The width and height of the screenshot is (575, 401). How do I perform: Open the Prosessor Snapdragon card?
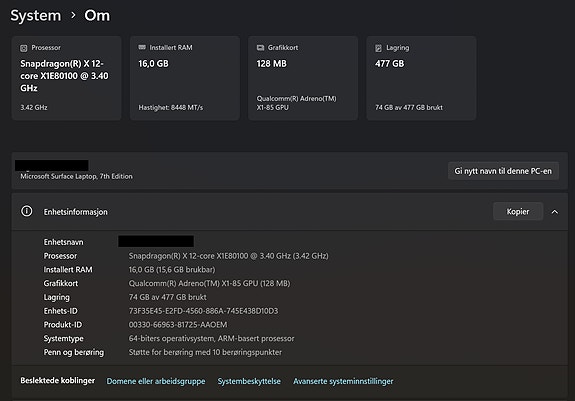[66, 78]
